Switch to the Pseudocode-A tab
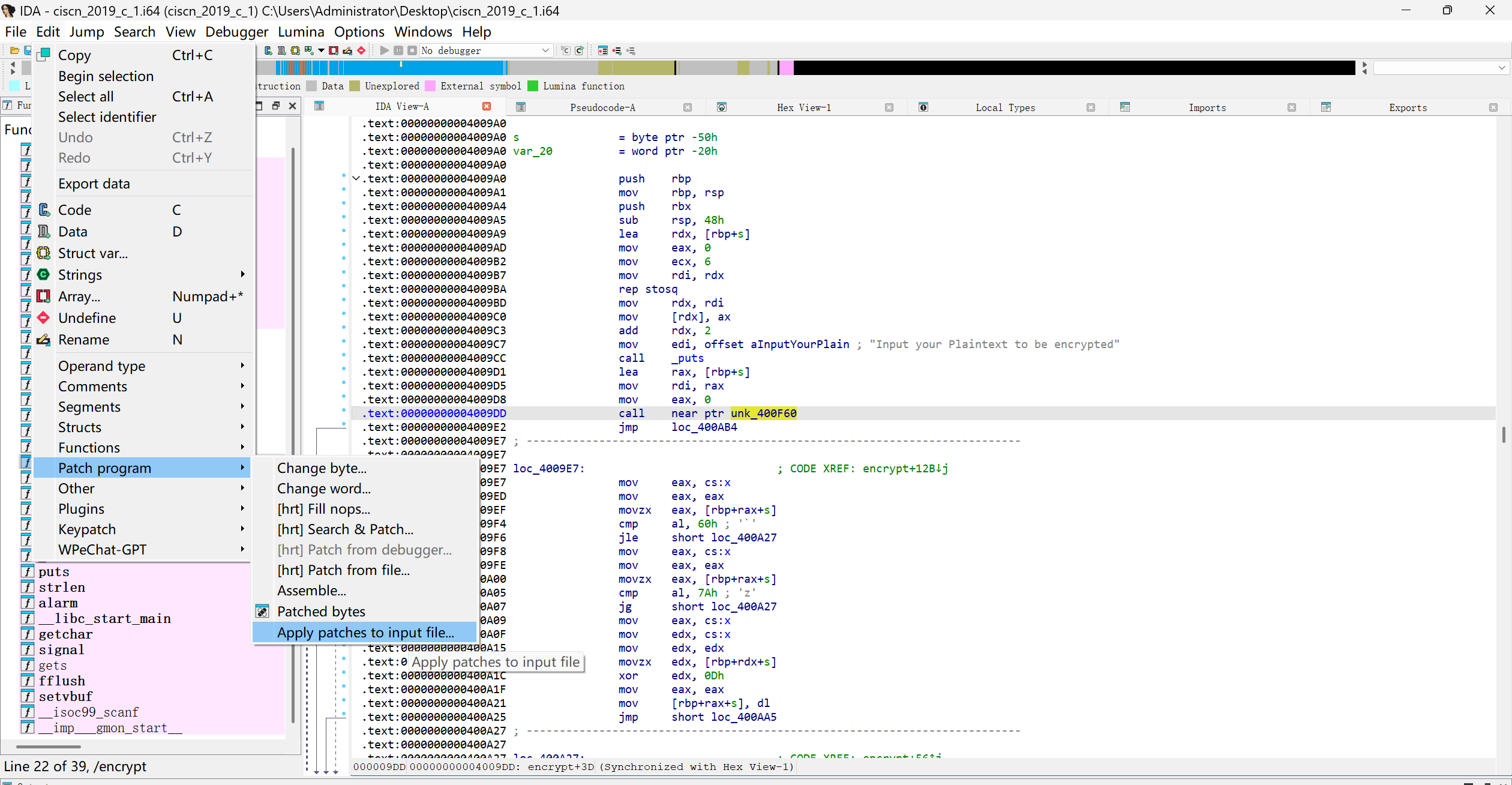This screenshot has width=1512, height=785. tap(602, 107)
